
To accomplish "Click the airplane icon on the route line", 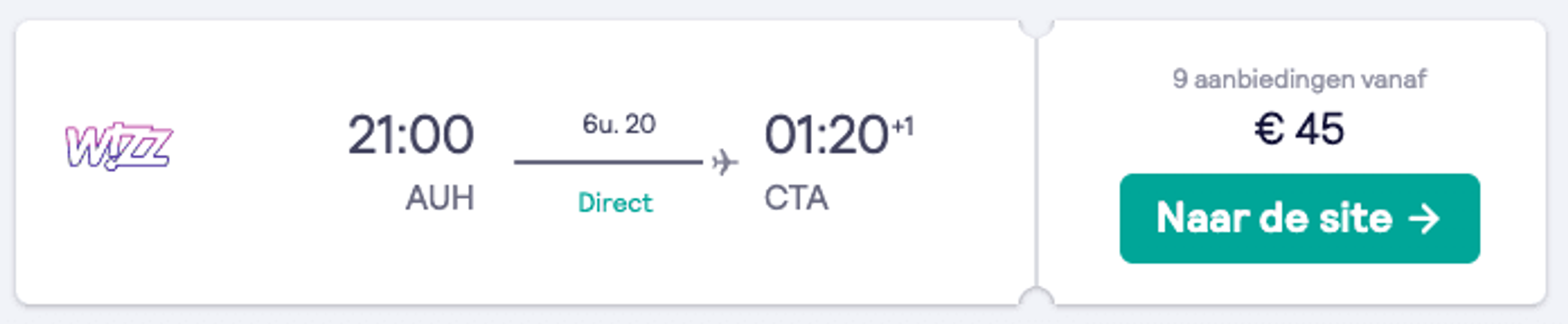I will pyautogui.click(x=724, y=162).
